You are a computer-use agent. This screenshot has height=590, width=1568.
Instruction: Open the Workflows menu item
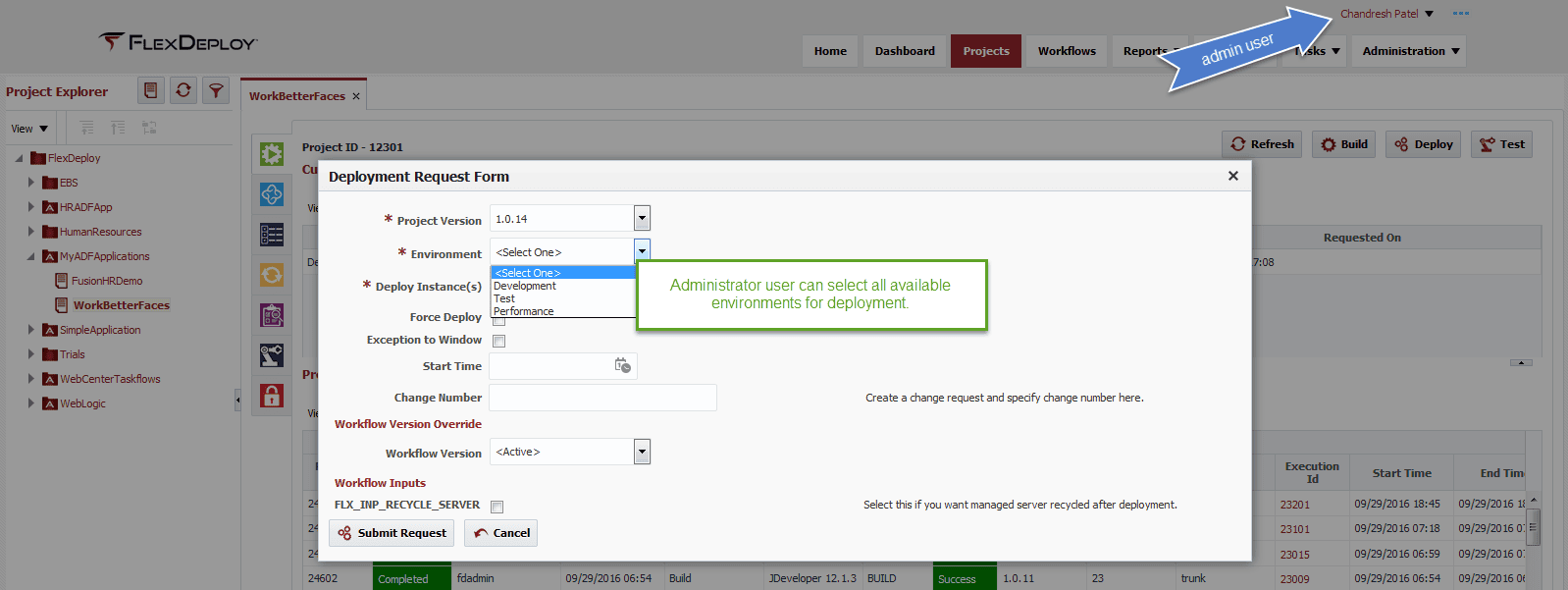click(x=1067, y=51)
